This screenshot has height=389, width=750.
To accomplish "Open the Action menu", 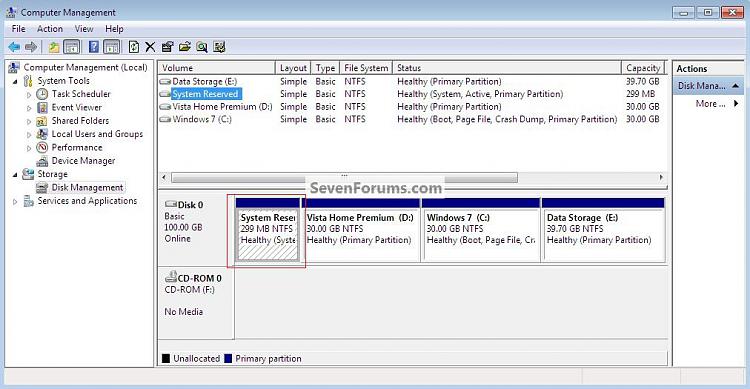I will [50, 29].
